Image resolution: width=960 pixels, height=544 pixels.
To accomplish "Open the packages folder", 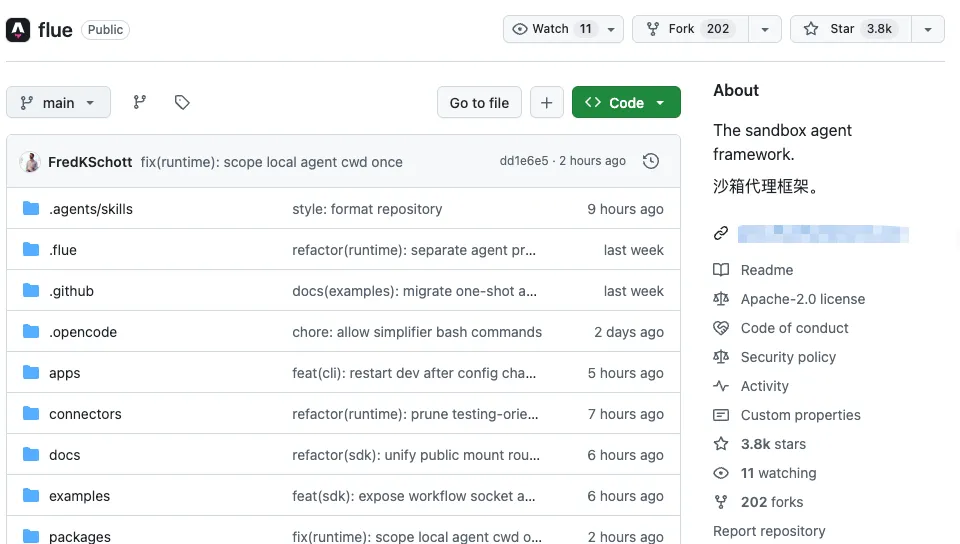I will pyautogui.click(x=80, y=537).
